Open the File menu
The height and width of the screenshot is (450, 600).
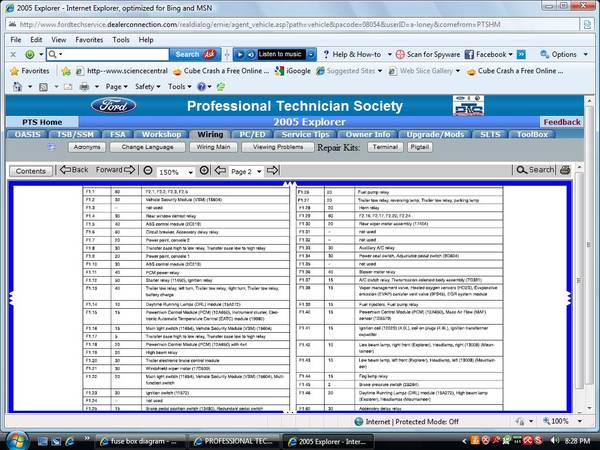(x=16, y=40)
